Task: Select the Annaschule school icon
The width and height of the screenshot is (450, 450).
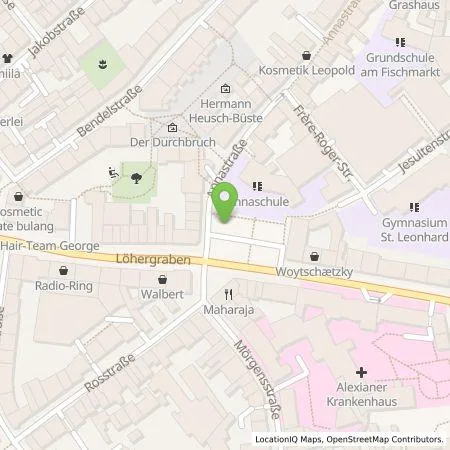Action: [257, 186]
